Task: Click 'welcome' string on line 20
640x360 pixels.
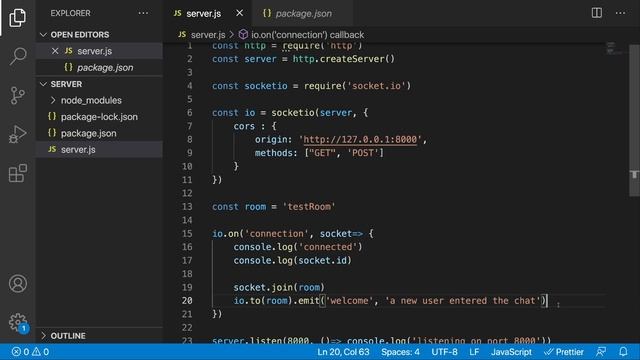Action: pos(349,301)
